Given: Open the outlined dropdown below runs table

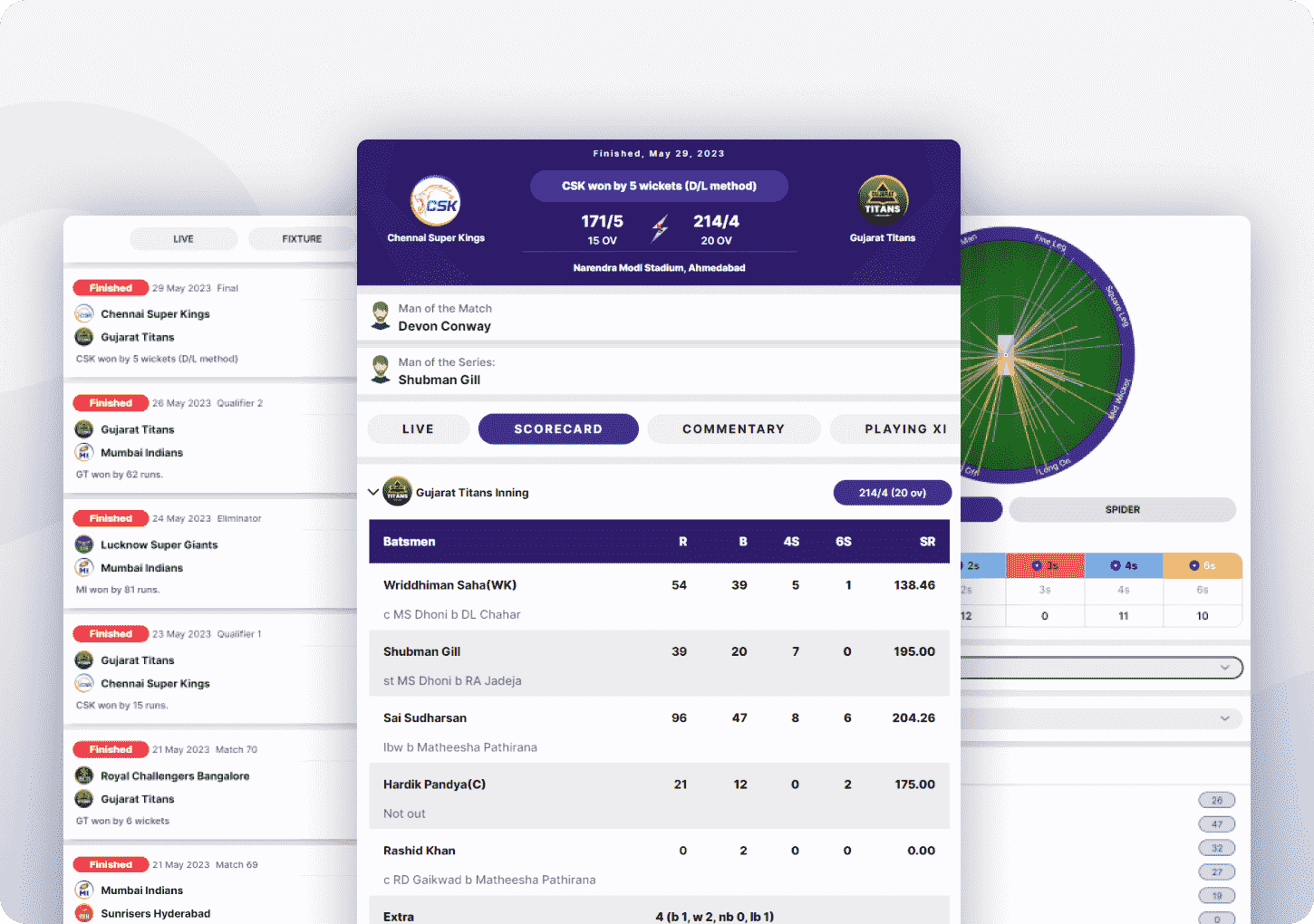Looking at the screenshot, I should pos(1102,668).
